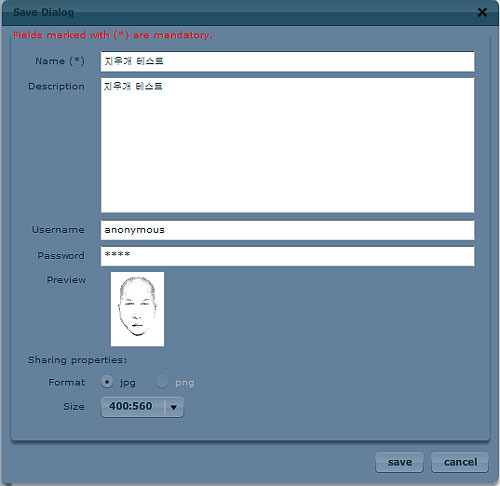Click into the Name (*) input field
Screen dimensions: 500x486
click(x=287, y=61)
